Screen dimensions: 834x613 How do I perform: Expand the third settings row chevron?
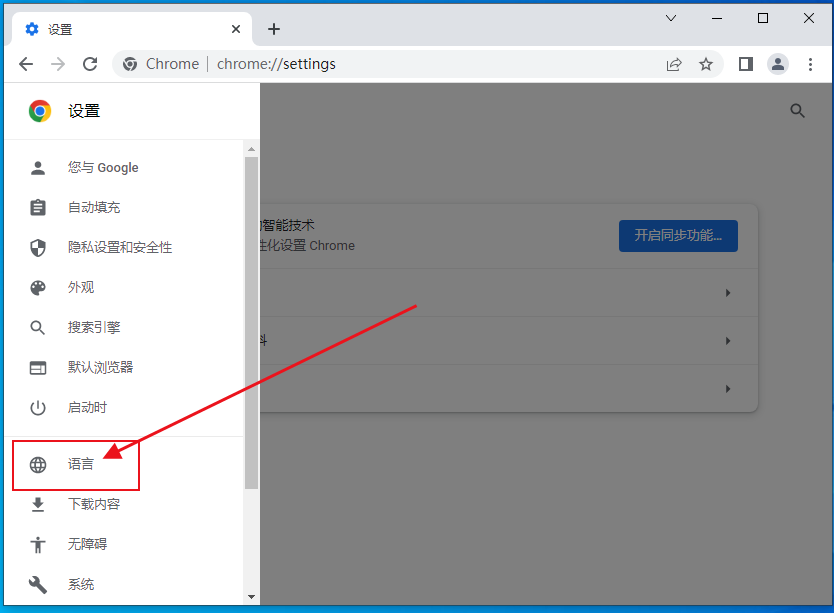[x=727, y=388]
